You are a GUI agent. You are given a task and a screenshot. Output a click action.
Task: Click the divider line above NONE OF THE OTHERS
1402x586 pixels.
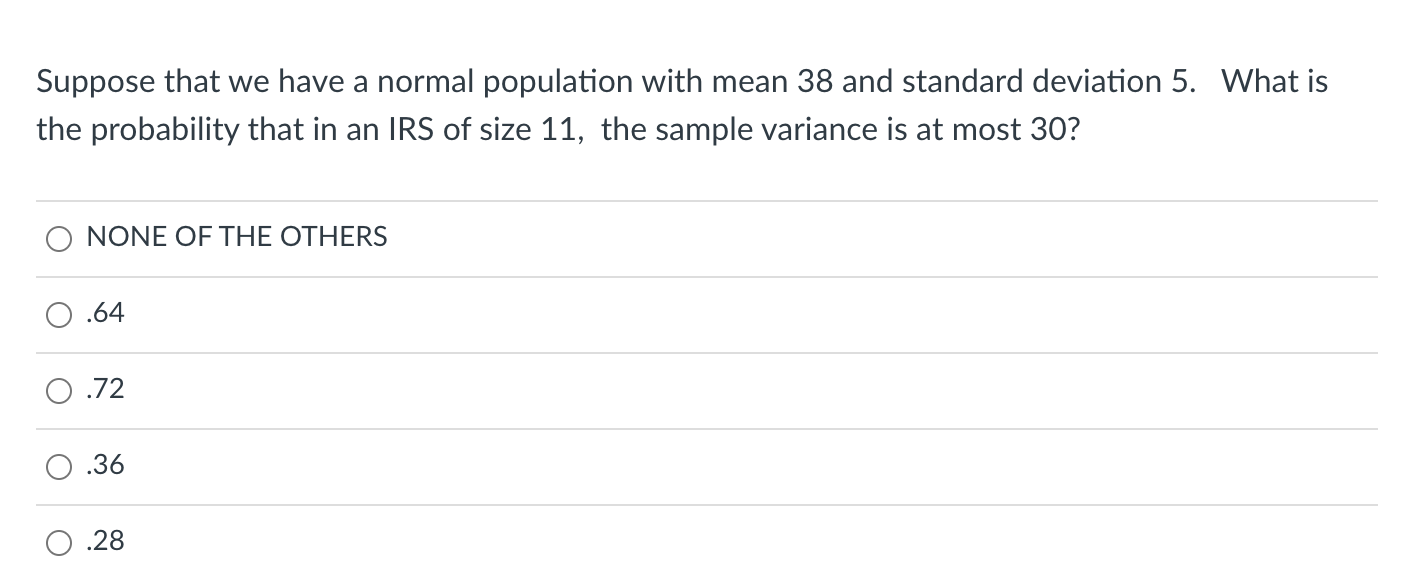point(700,200)
